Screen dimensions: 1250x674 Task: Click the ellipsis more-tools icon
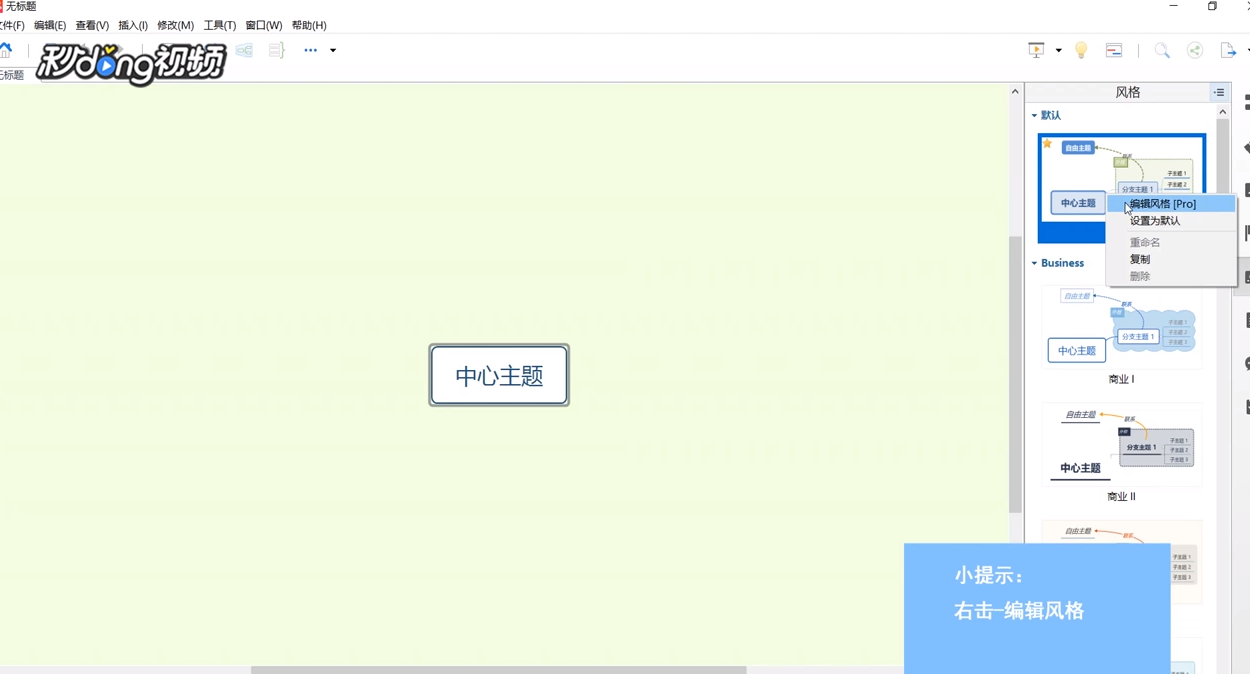pos(310,50)
